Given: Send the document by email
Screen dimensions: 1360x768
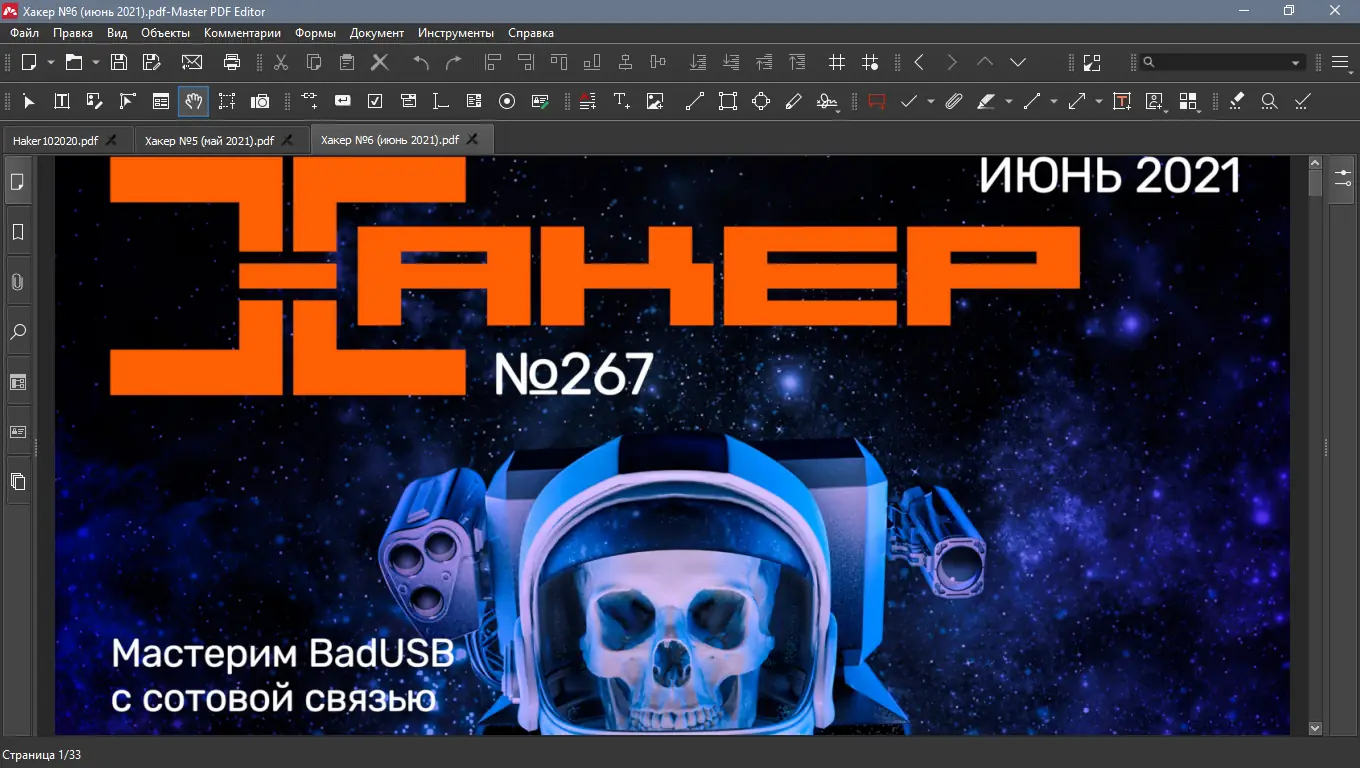Looking at the screenshot, I should [x=192, y=62].
